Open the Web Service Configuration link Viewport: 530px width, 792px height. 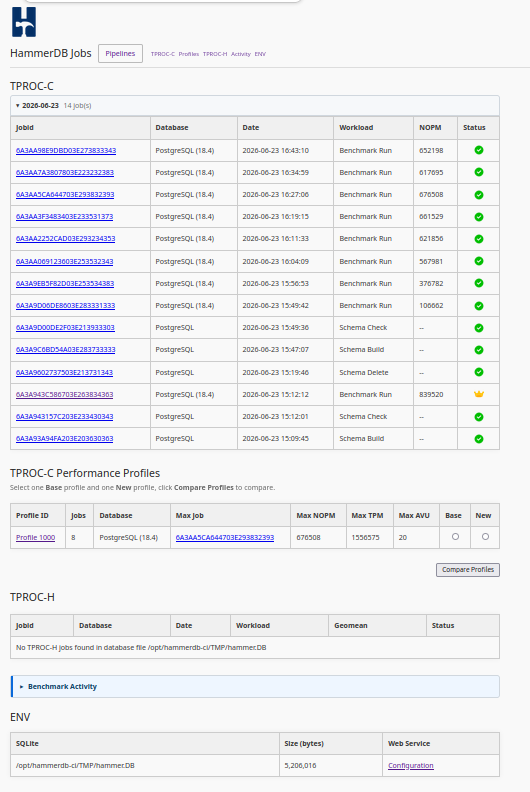[x=411, y=766]
